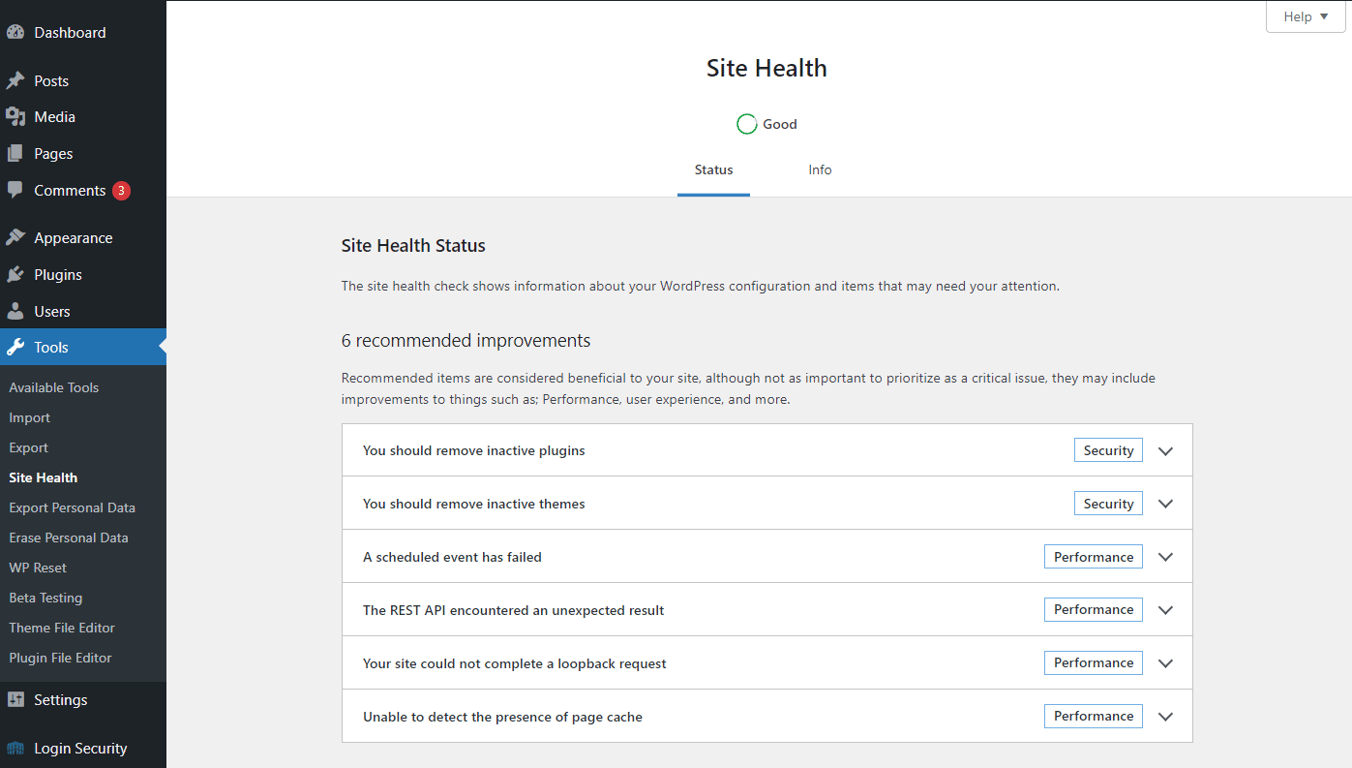Click the Users icon in sidebar
Screen dimensions: 1352x768
pyautogui.click(x=16, y=310)
